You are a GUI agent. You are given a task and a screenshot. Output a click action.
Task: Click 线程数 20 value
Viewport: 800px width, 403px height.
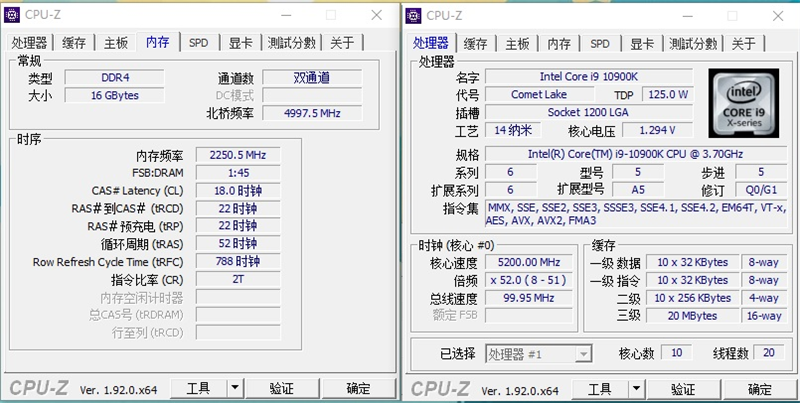coord(768,352)
